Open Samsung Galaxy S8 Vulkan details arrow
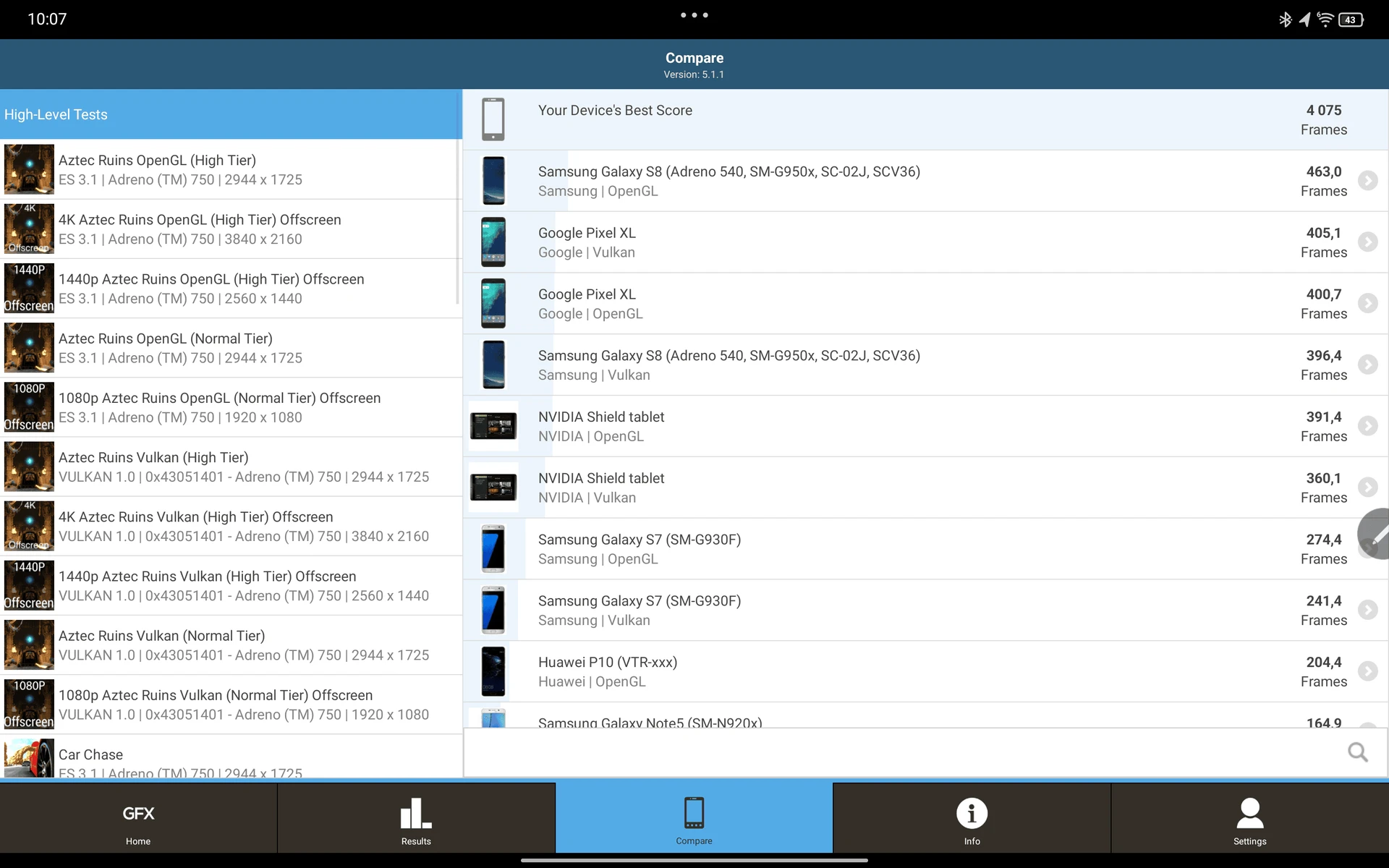1389x868 pixels. [1367, 364]
